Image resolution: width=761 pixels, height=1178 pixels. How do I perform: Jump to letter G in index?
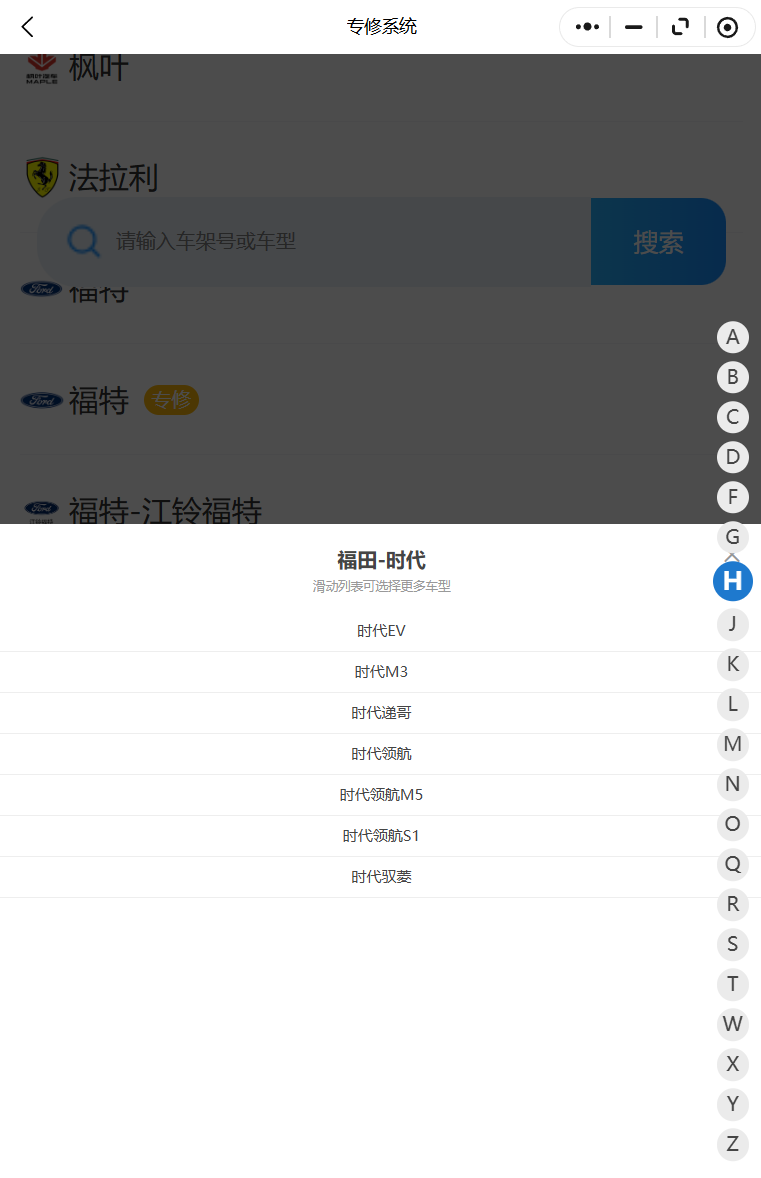[x=732, y=536]
